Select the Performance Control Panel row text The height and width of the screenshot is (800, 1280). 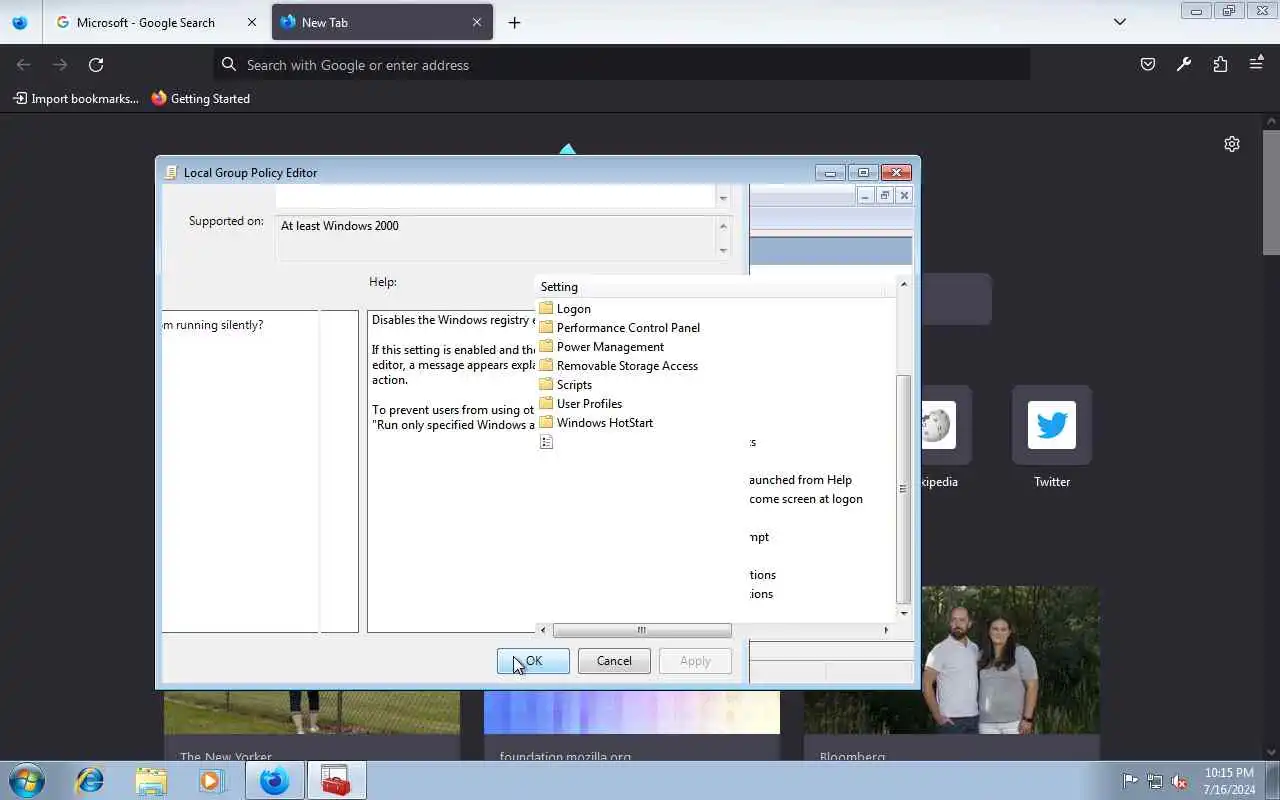click(628, 328)
